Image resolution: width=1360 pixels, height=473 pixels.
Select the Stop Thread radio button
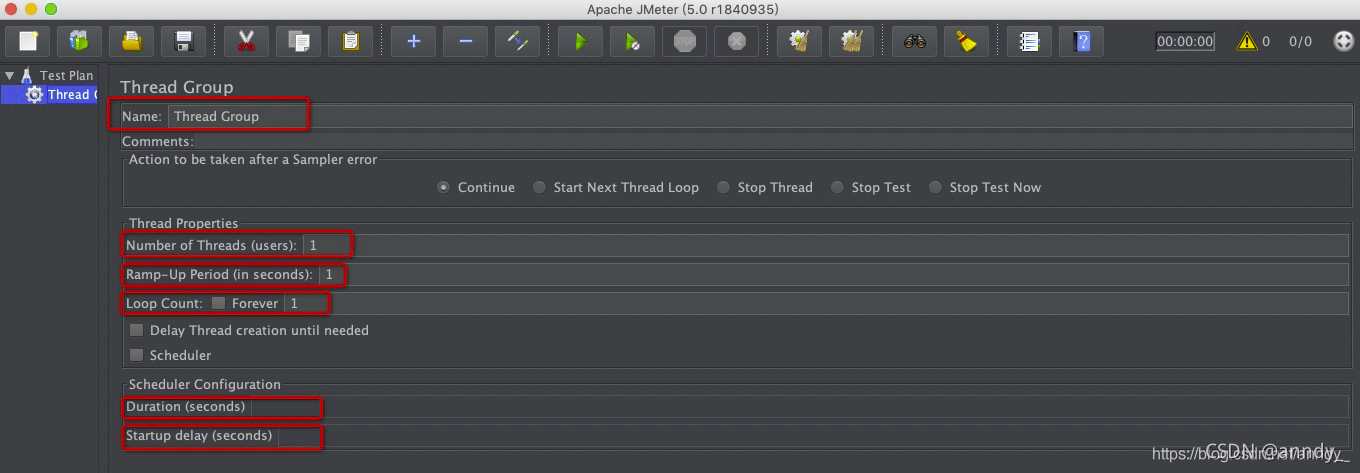724,187
